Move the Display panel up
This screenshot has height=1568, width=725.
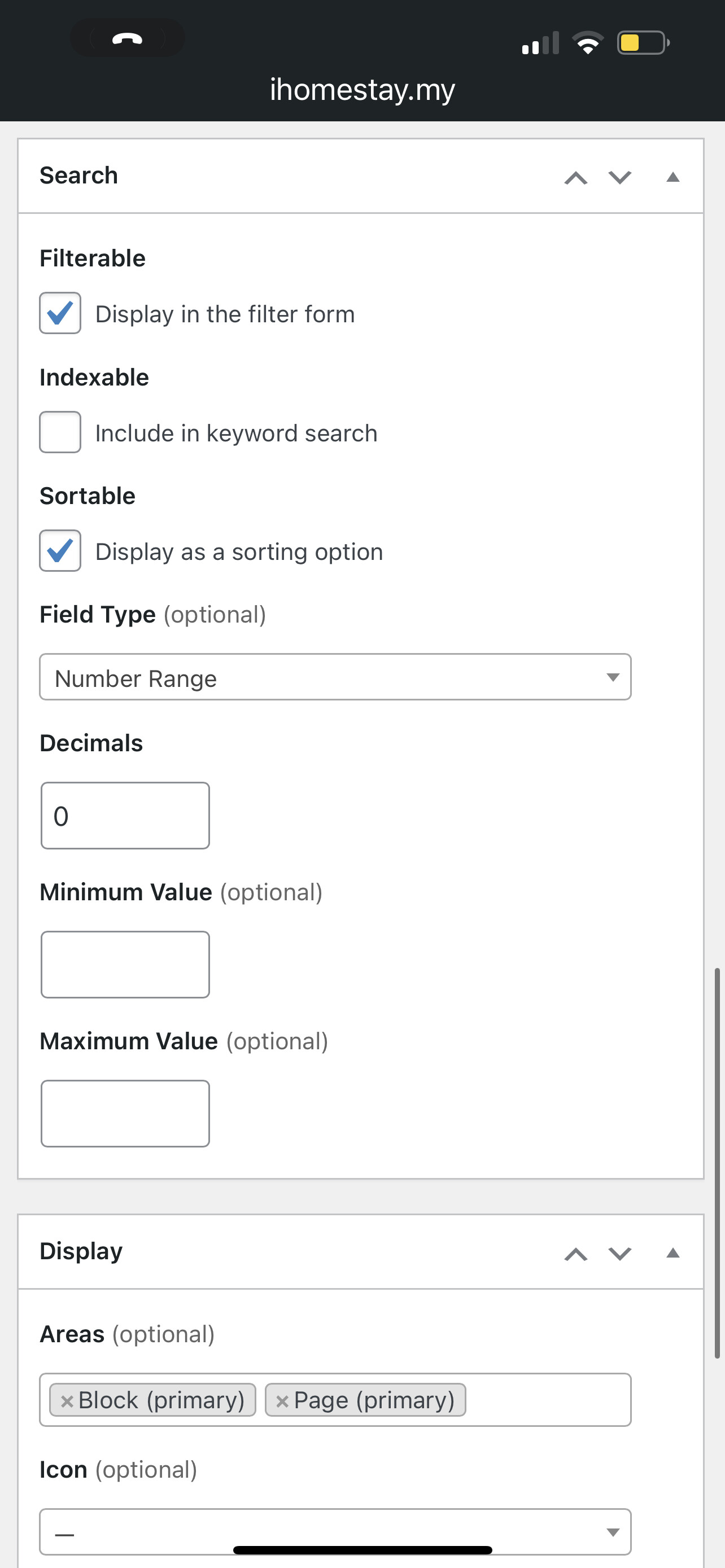click(x=575, y=1254)
